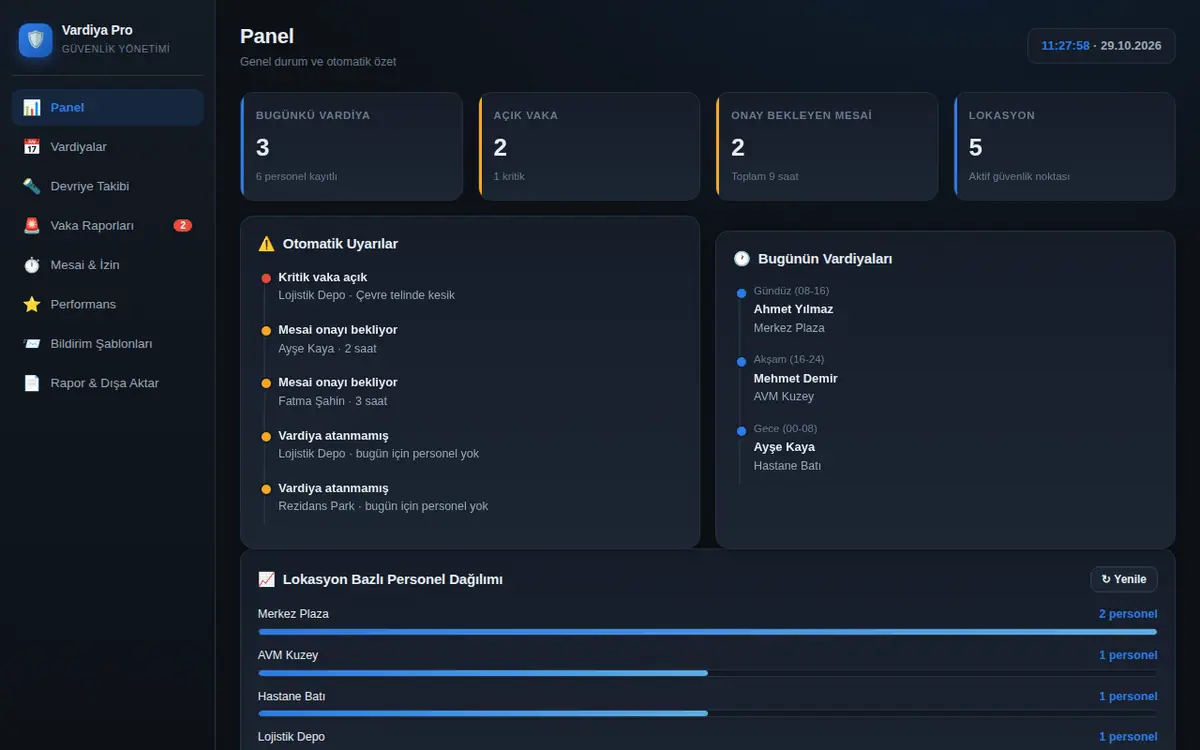
Task: Click the calendar icon for Vardiyalar
Action: pos(32,147)
